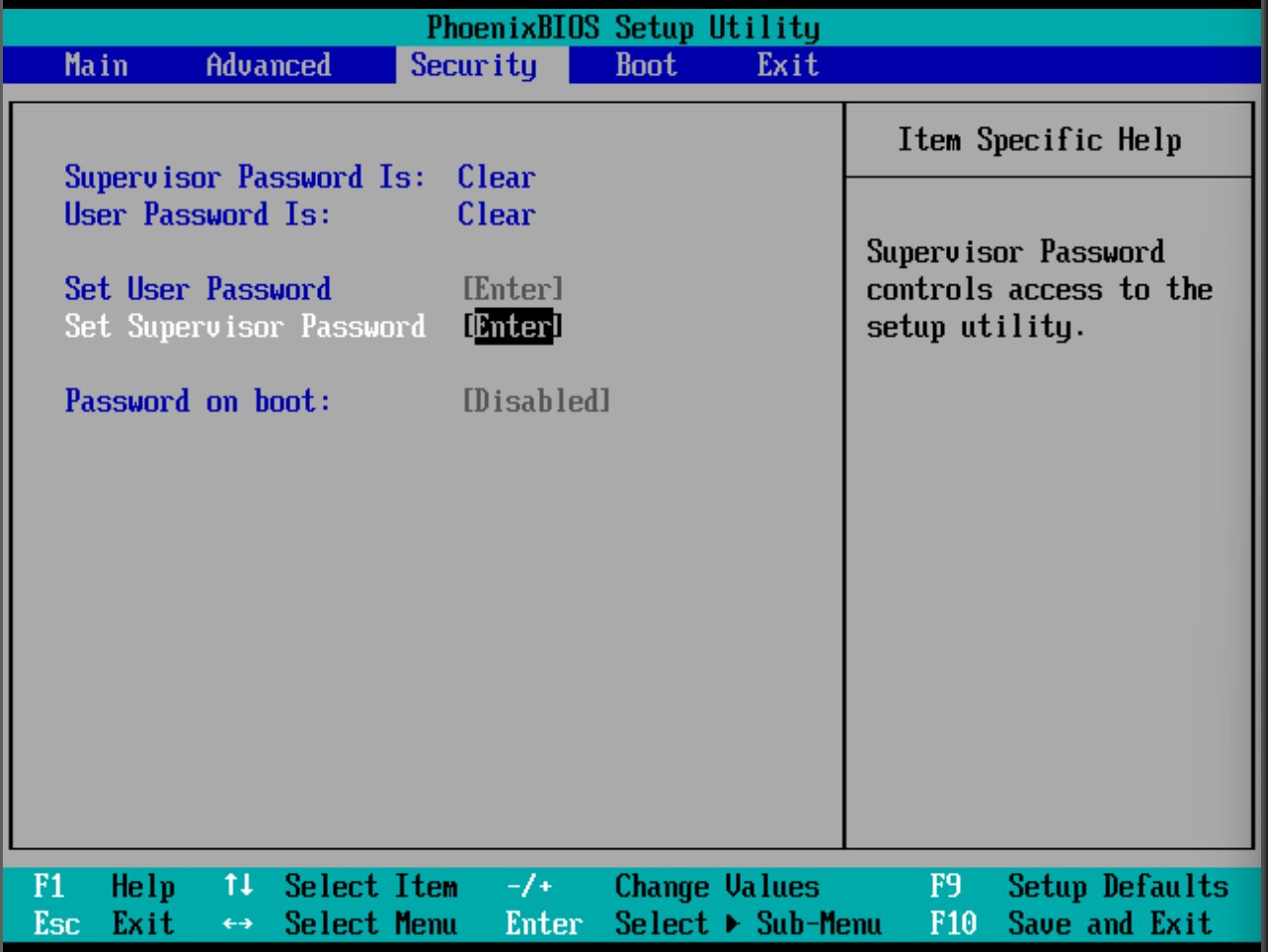
Task: Open the Exit menu tab
Action: point(788,65)
